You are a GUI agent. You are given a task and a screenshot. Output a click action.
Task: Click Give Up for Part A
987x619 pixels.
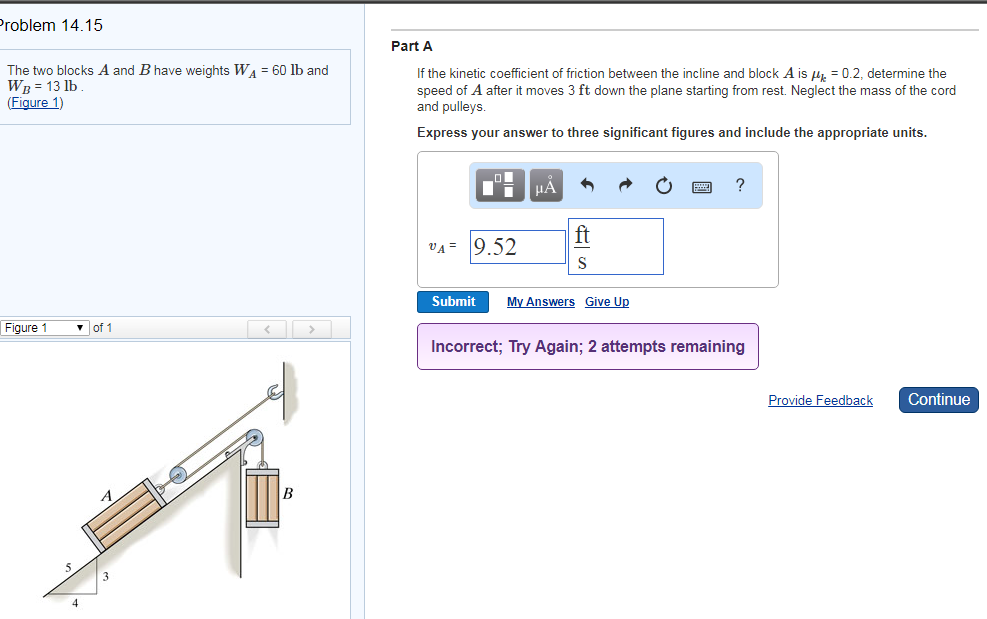(606, 302)
